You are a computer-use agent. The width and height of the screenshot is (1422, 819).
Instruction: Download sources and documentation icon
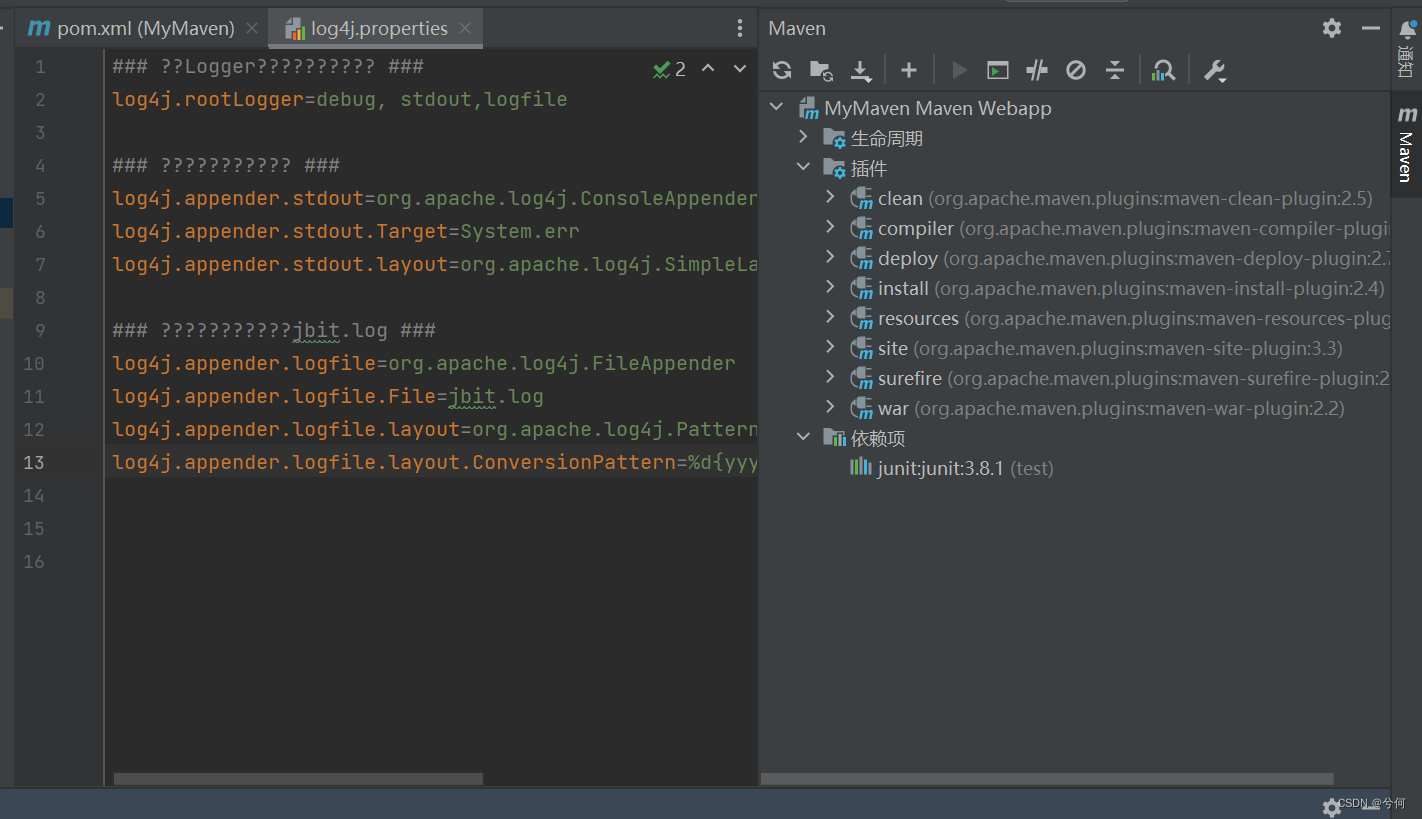861,70
